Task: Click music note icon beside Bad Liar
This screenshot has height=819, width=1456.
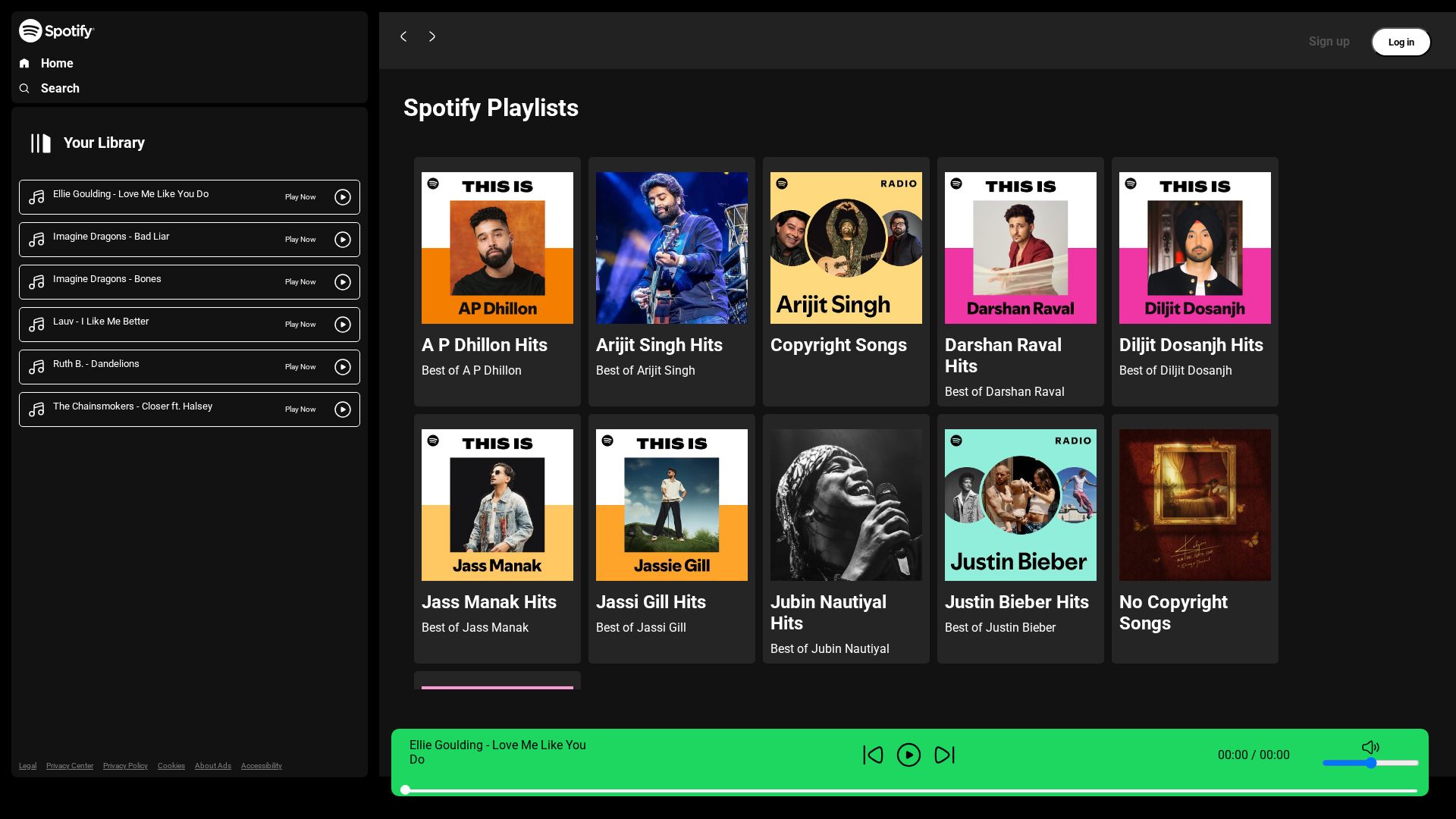Action: coord(36,240)
